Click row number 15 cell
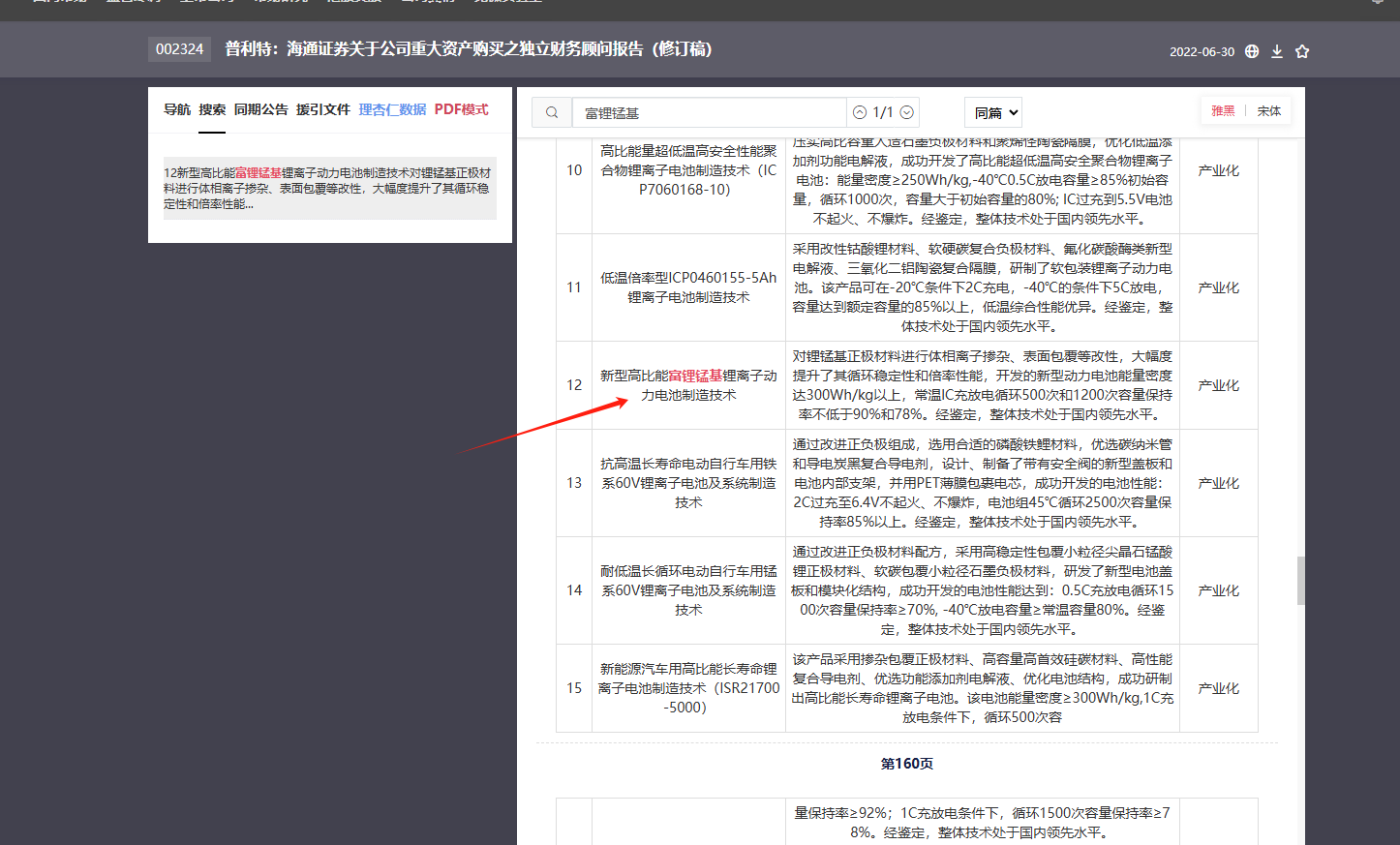The height and width of the screenshot is (845, 1400). pos(574,688)
